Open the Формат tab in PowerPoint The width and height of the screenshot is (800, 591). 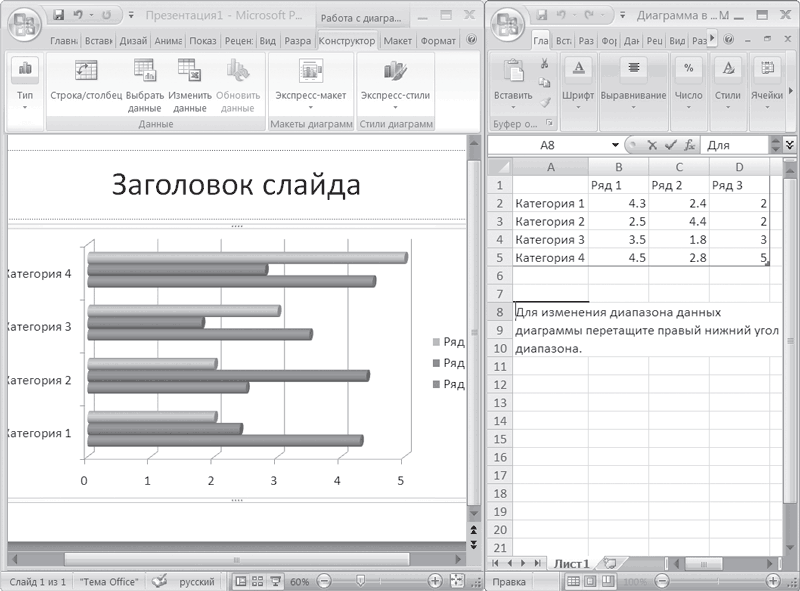[438, 41]
